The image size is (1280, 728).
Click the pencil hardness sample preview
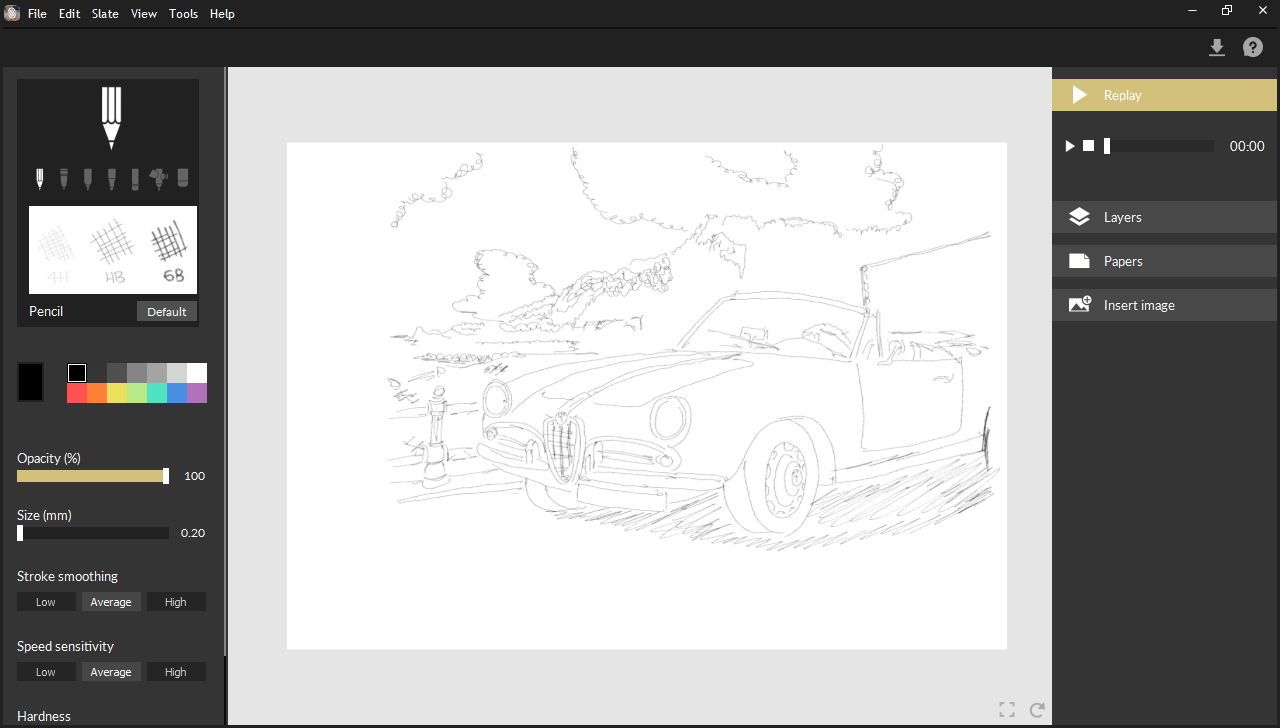coord(113,250)
